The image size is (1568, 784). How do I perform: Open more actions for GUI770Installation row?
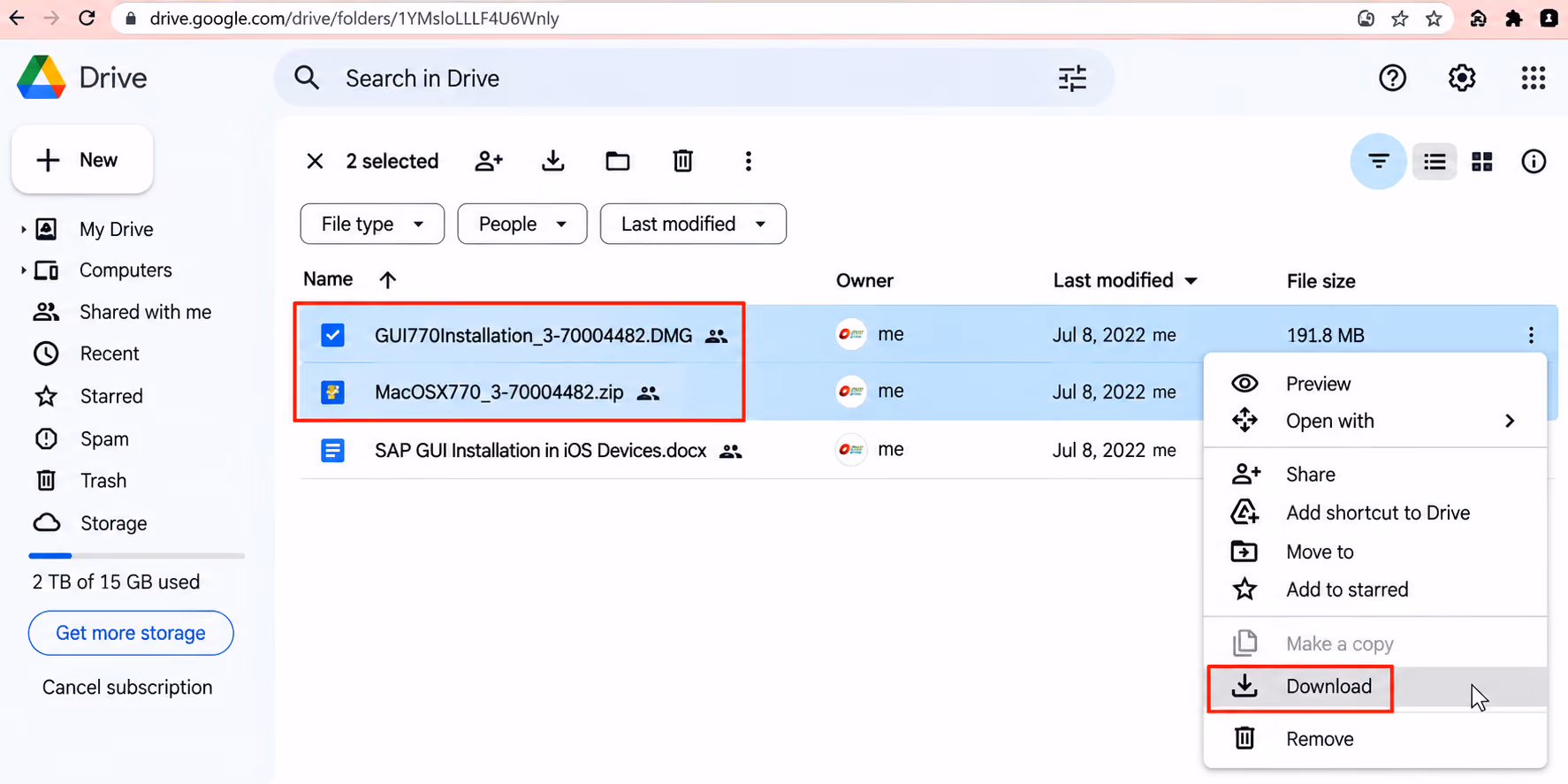click(x=1531, y=335)
